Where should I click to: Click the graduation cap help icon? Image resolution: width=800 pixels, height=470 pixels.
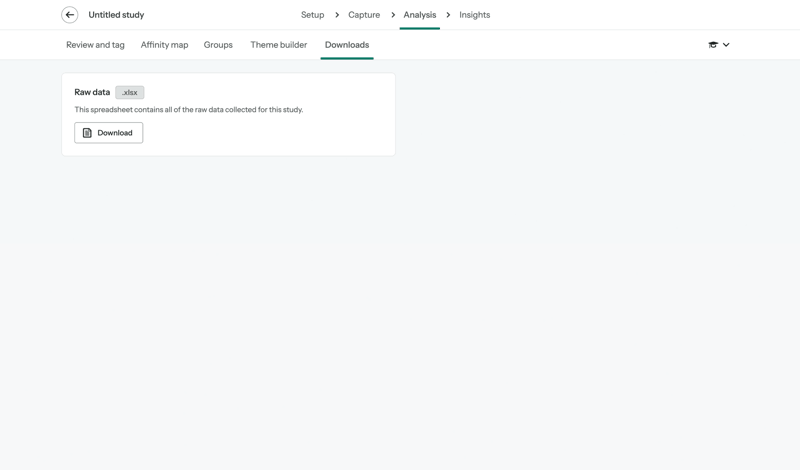click(713, 45)
